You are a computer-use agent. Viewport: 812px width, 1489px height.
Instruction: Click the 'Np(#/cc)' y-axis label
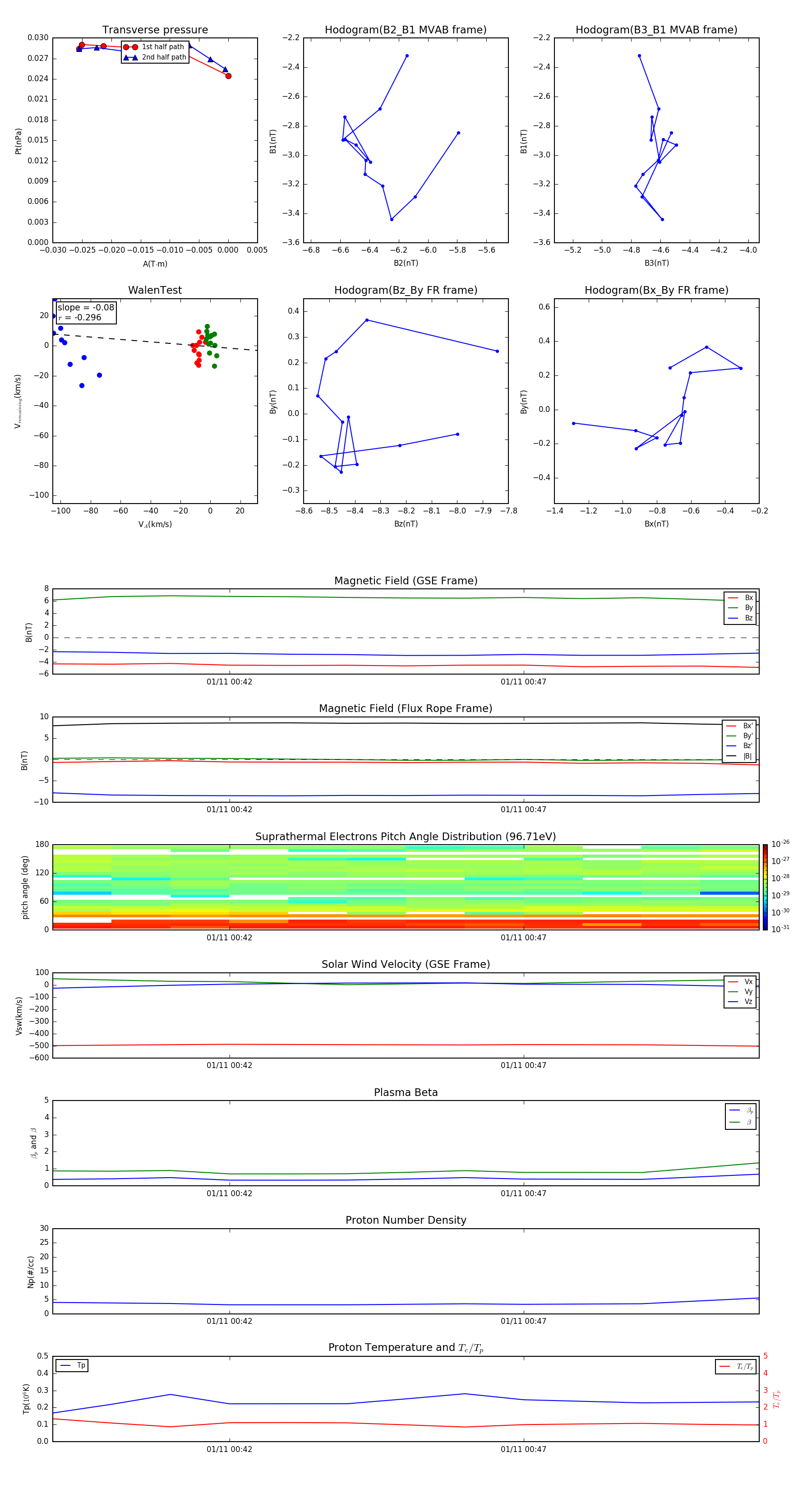coord(31,1272)
